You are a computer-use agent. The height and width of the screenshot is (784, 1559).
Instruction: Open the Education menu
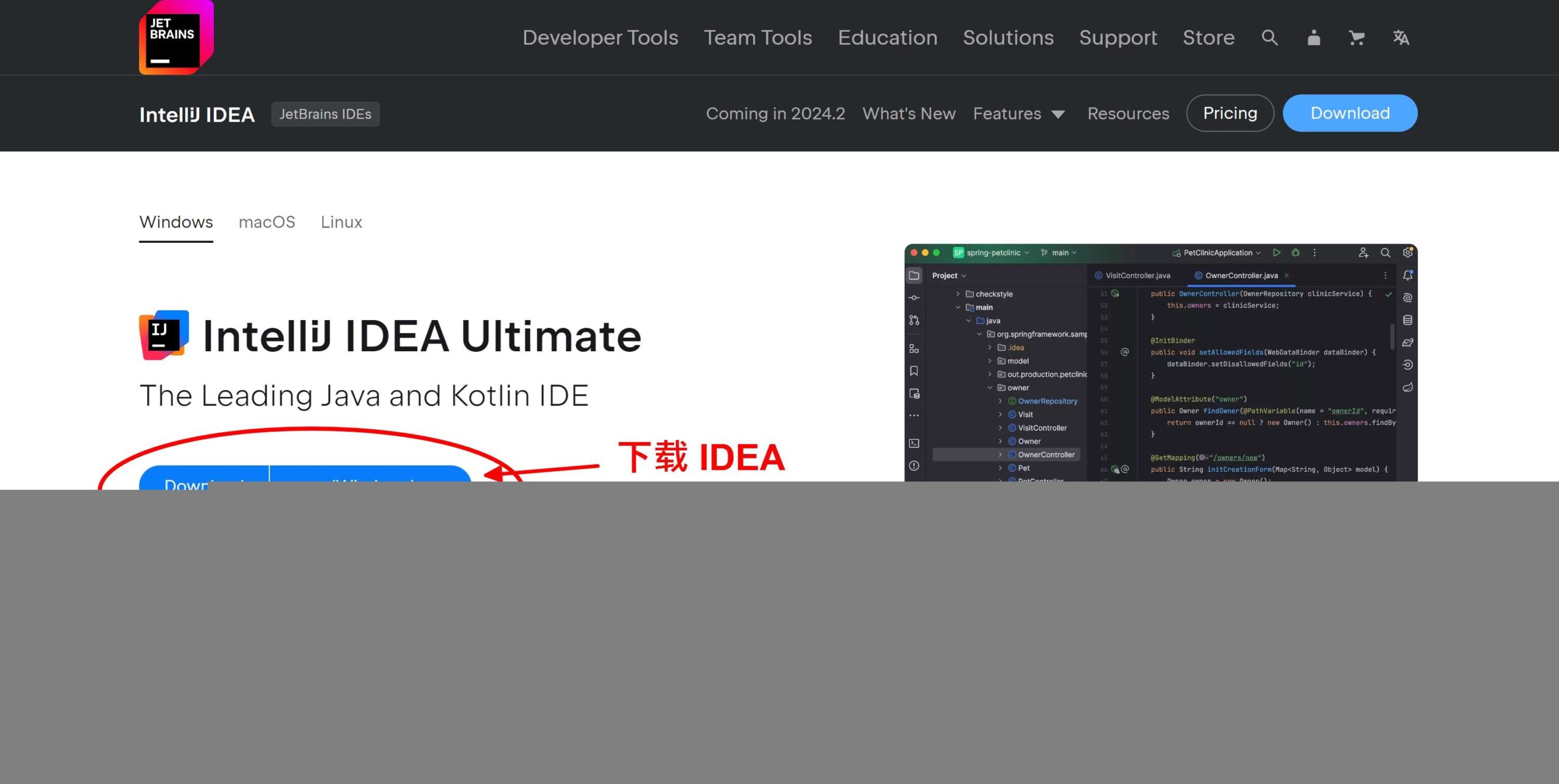[x=887, y=38]
